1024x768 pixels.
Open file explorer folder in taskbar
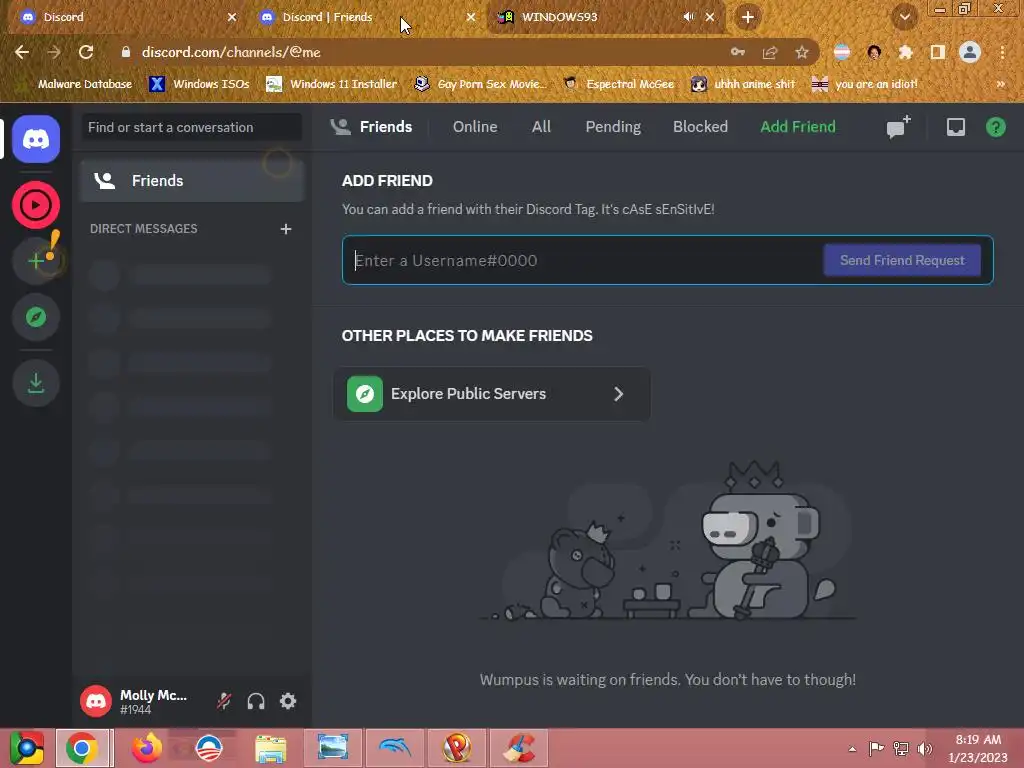[x=270, y=748]
